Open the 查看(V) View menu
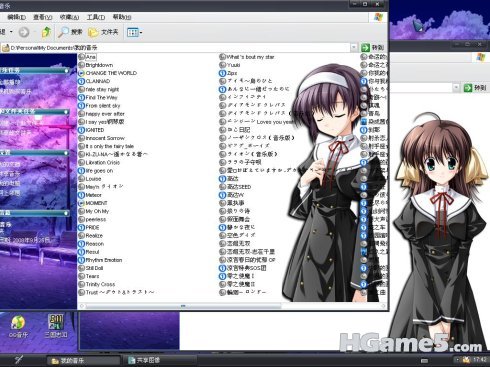The height and width of the screenshot is (367, 490). [42, 17]
